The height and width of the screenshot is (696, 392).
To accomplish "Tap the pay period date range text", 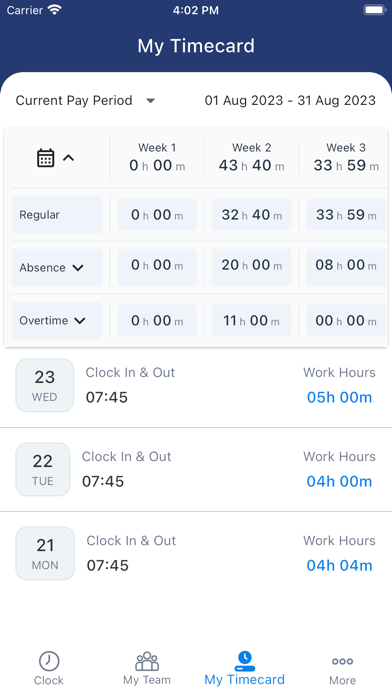I will point(290,100).
